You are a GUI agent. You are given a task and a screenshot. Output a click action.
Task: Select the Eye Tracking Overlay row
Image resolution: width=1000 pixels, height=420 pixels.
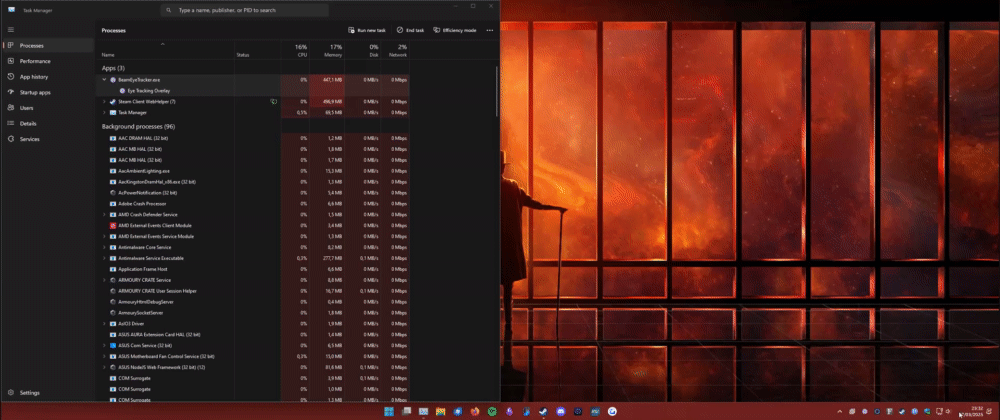[x=254, y=91]
